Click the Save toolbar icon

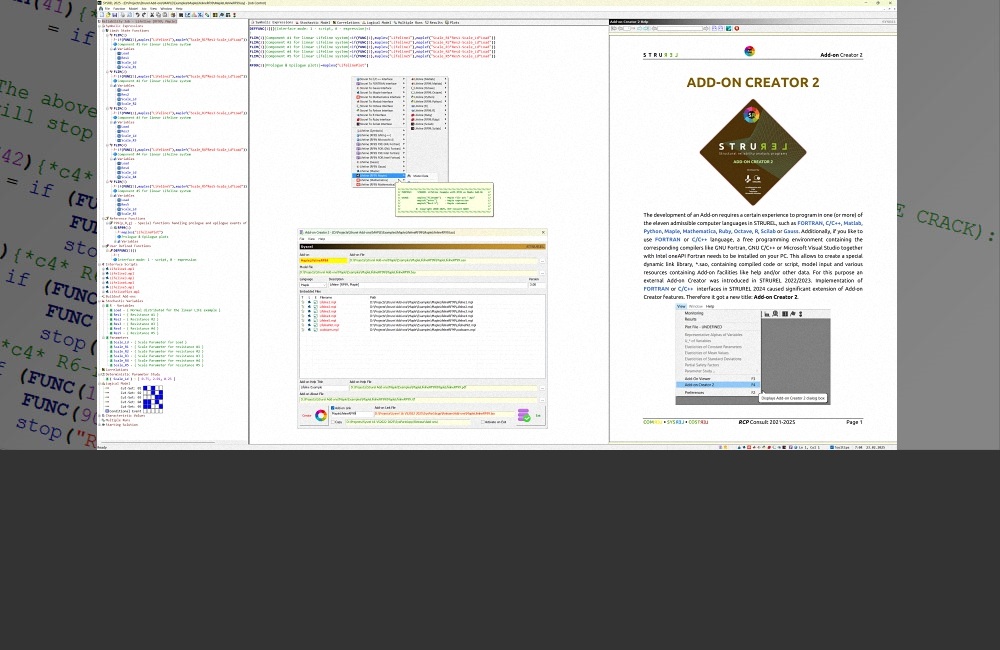(114, 15)
